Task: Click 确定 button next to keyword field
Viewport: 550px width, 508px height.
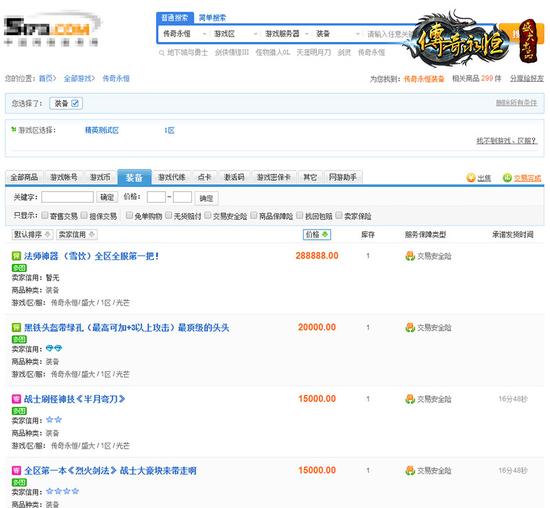Action: 107,197
